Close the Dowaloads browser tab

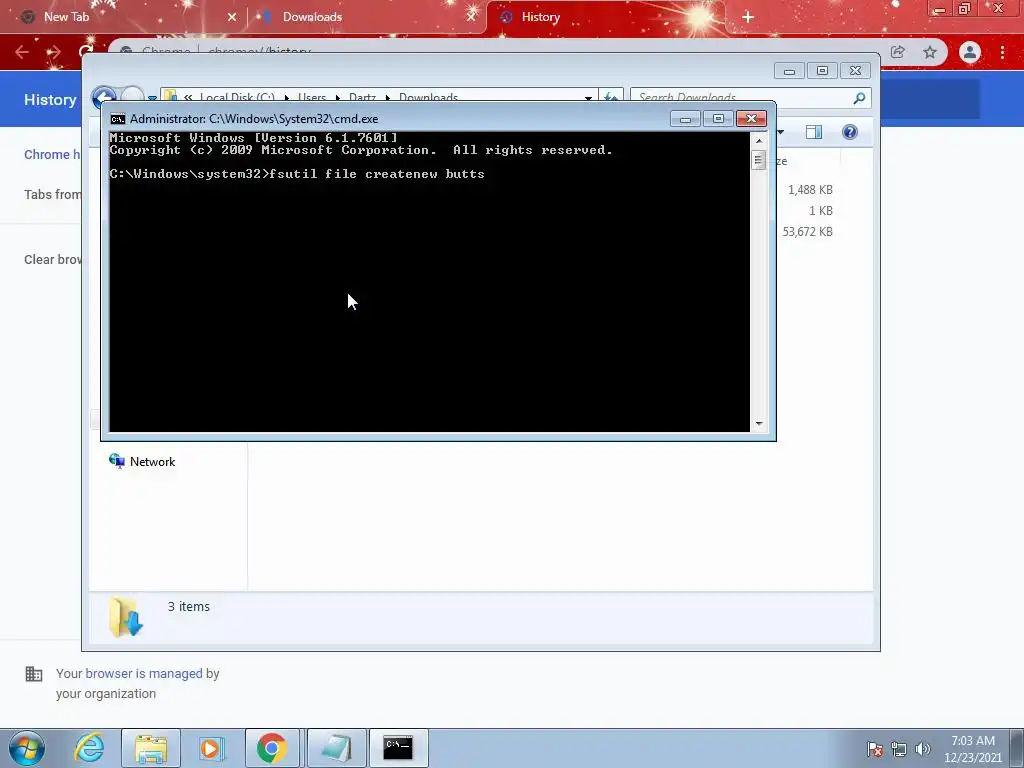[472, 17]
